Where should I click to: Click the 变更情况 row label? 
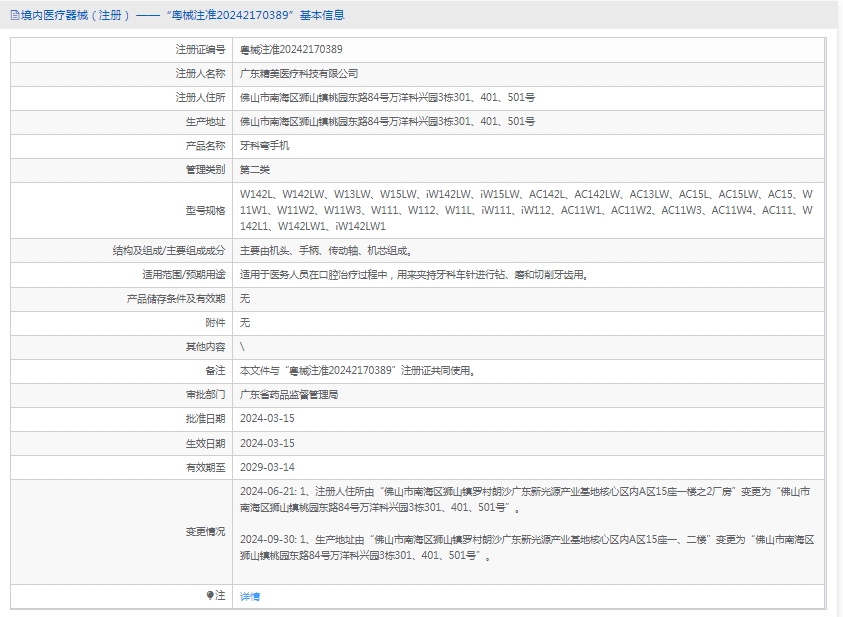(x=205, y=532)
